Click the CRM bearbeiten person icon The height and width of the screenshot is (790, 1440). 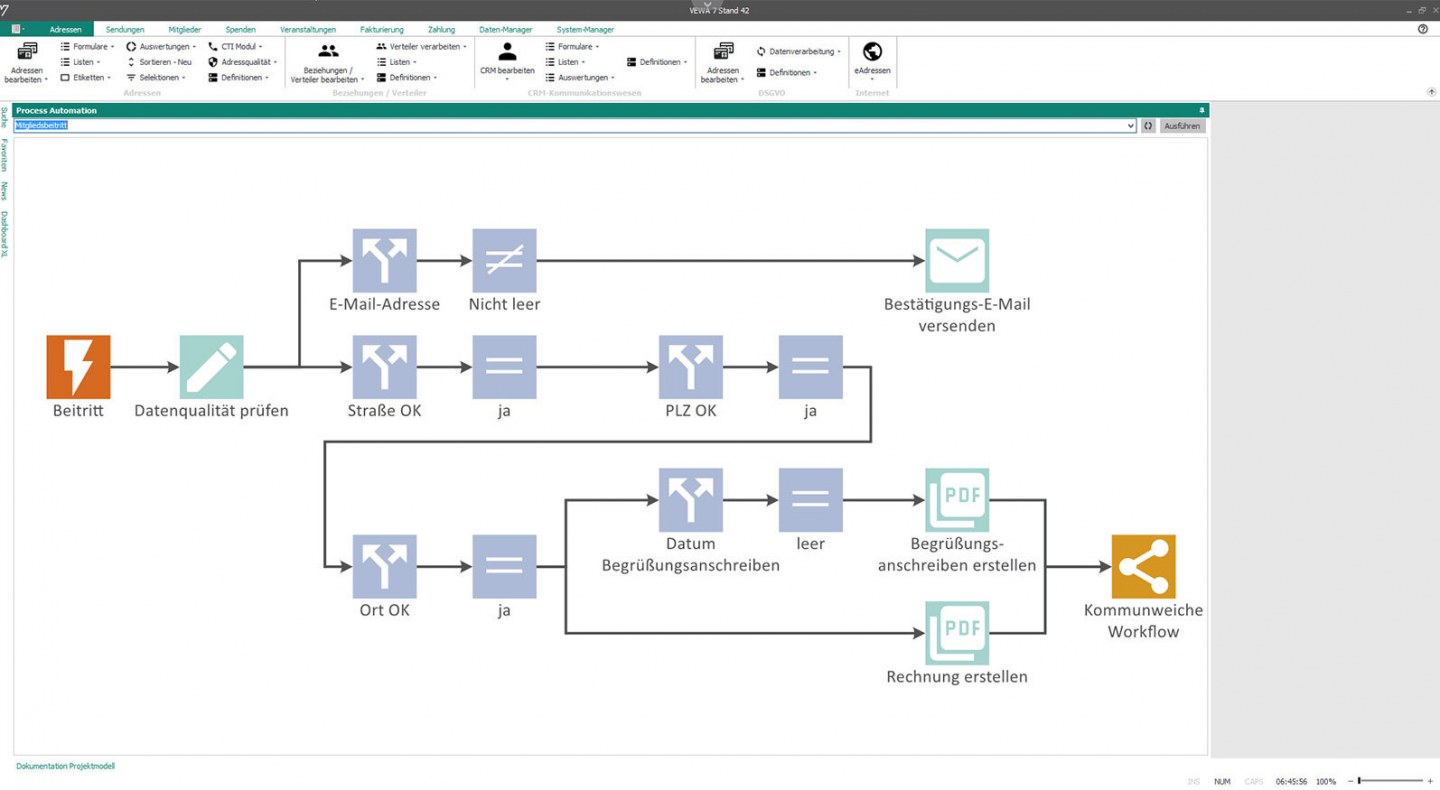[x=507, y=51]
